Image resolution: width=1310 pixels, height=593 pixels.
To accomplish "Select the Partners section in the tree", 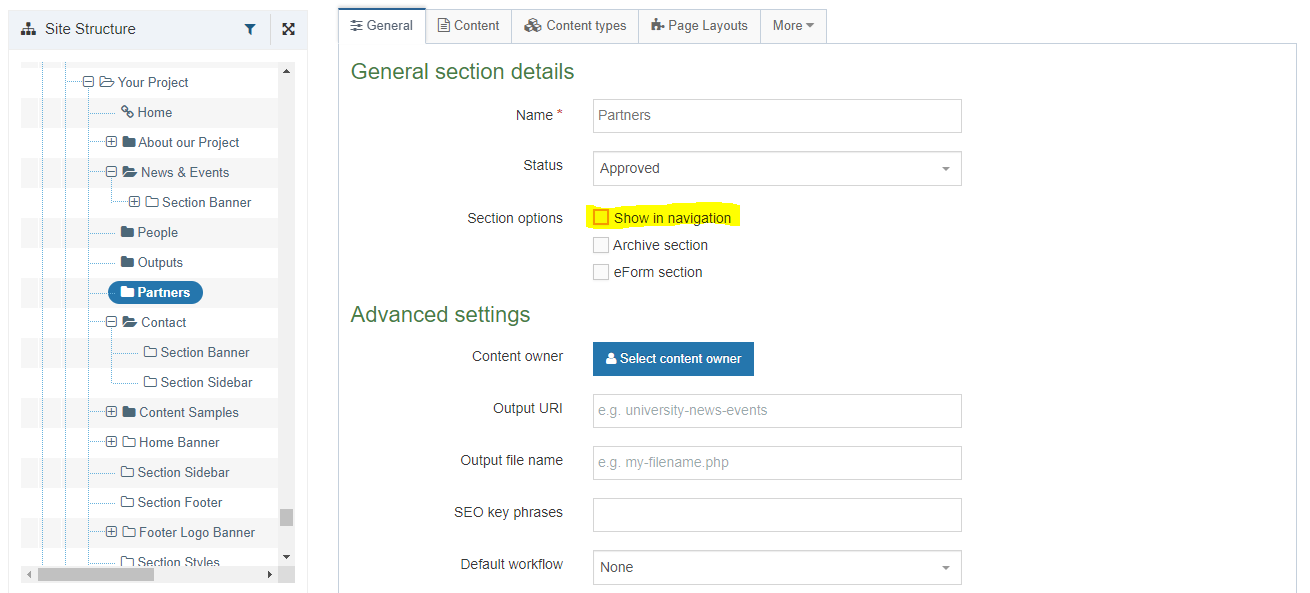I will (155, 292).
